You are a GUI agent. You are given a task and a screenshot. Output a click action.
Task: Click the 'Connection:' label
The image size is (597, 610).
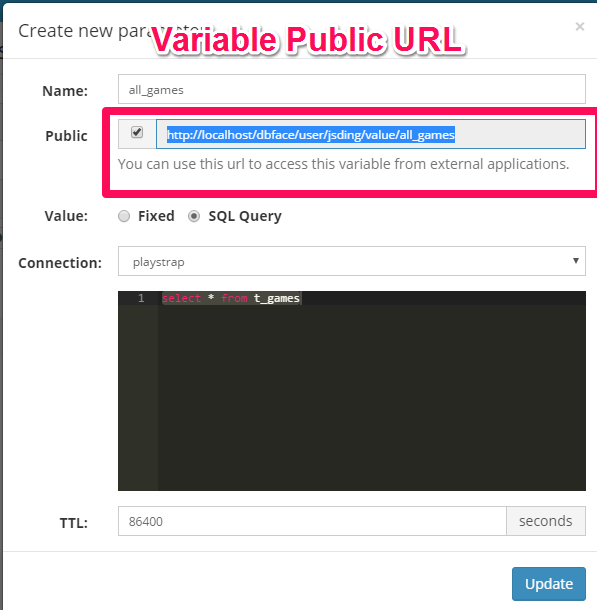tap(60, 263)
